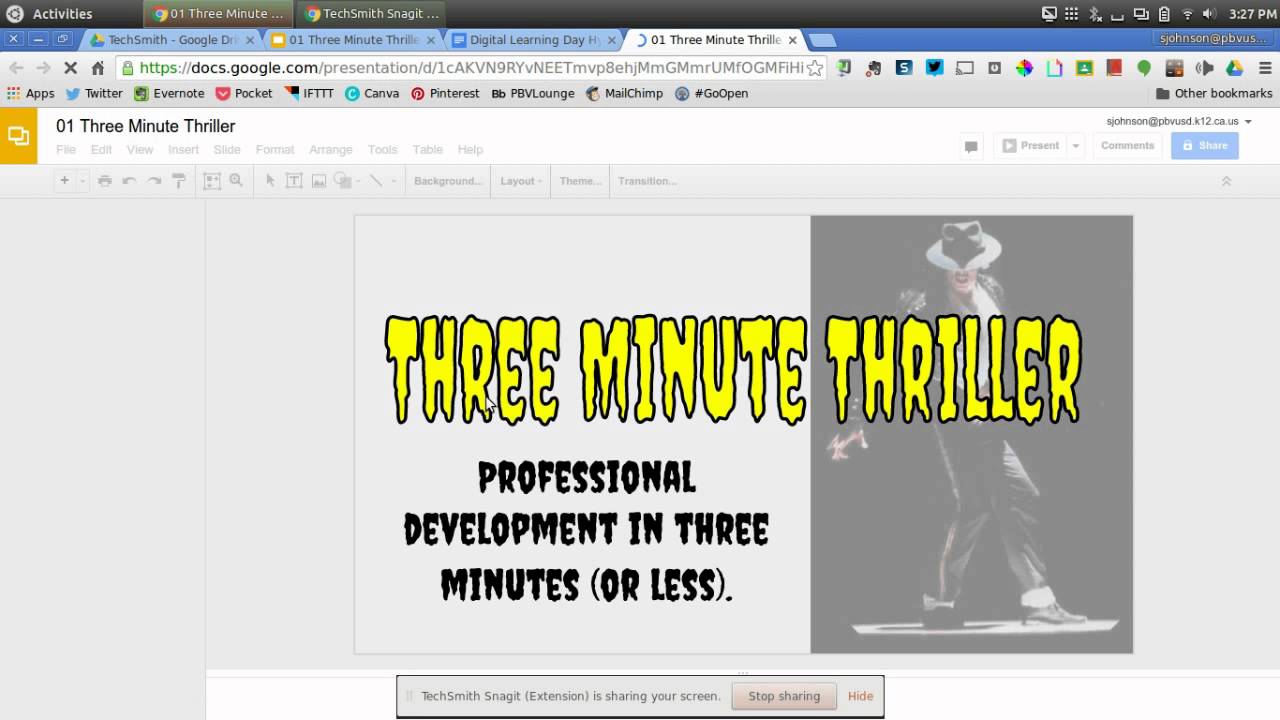Click the Hangouts green extension icon

click(1144, 68)
